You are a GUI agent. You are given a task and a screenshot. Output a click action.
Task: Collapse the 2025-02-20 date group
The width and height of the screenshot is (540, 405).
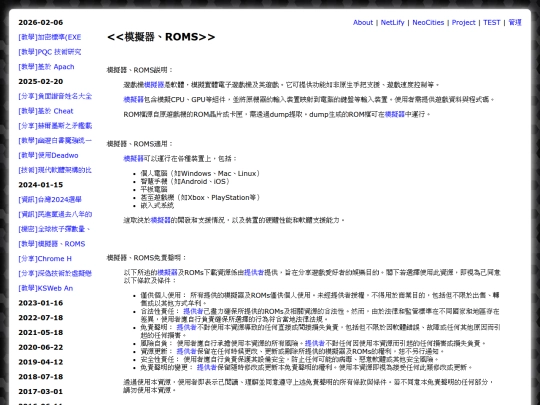41,82
